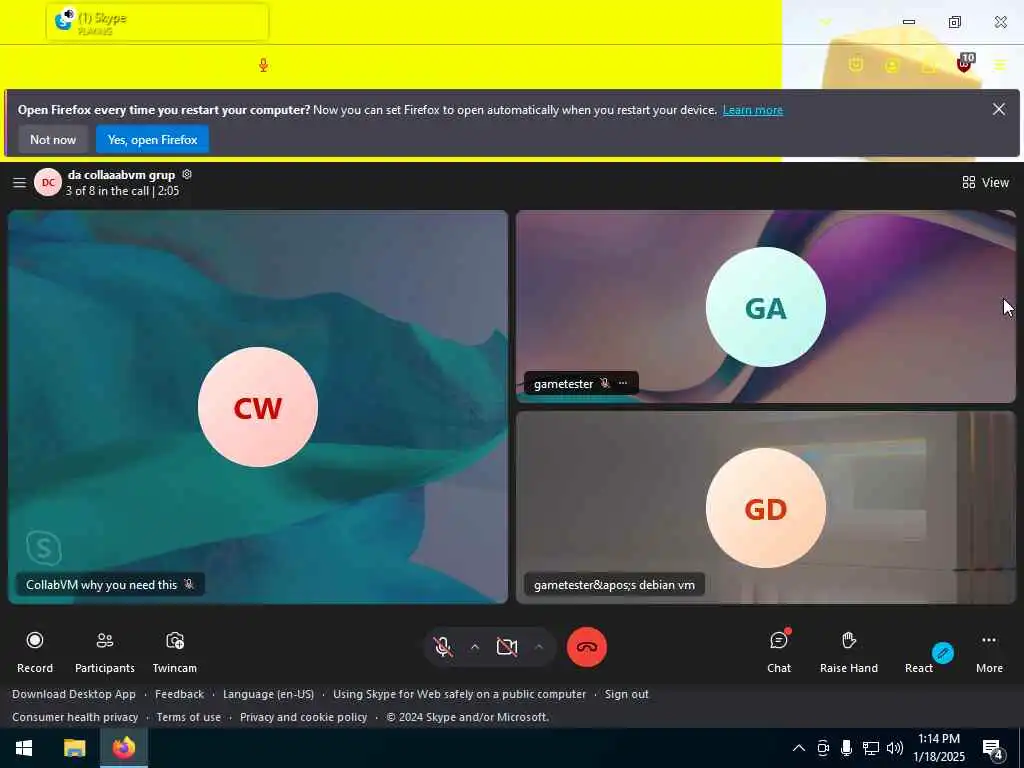Open the Participants panel
This screenshot has width=1024, height=768.
click(x=104, y=651)
